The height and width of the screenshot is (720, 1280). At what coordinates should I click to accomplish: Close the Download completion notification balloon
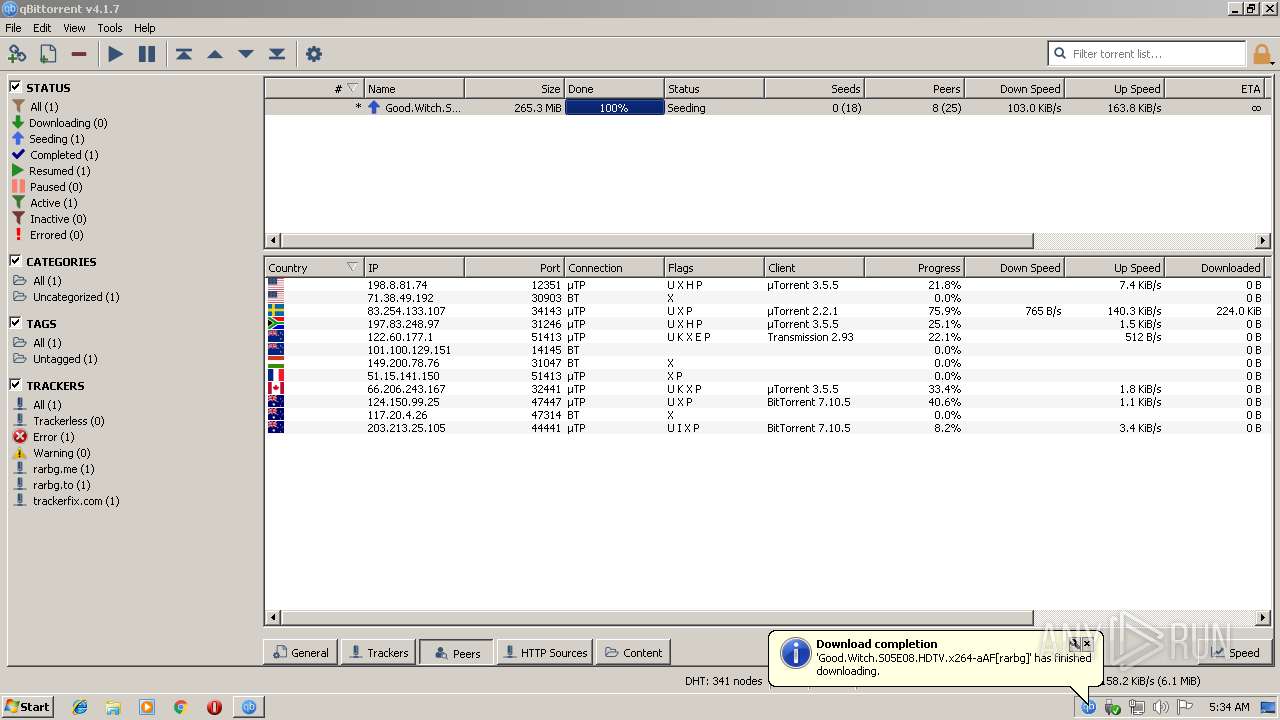tap(1087, 644)
